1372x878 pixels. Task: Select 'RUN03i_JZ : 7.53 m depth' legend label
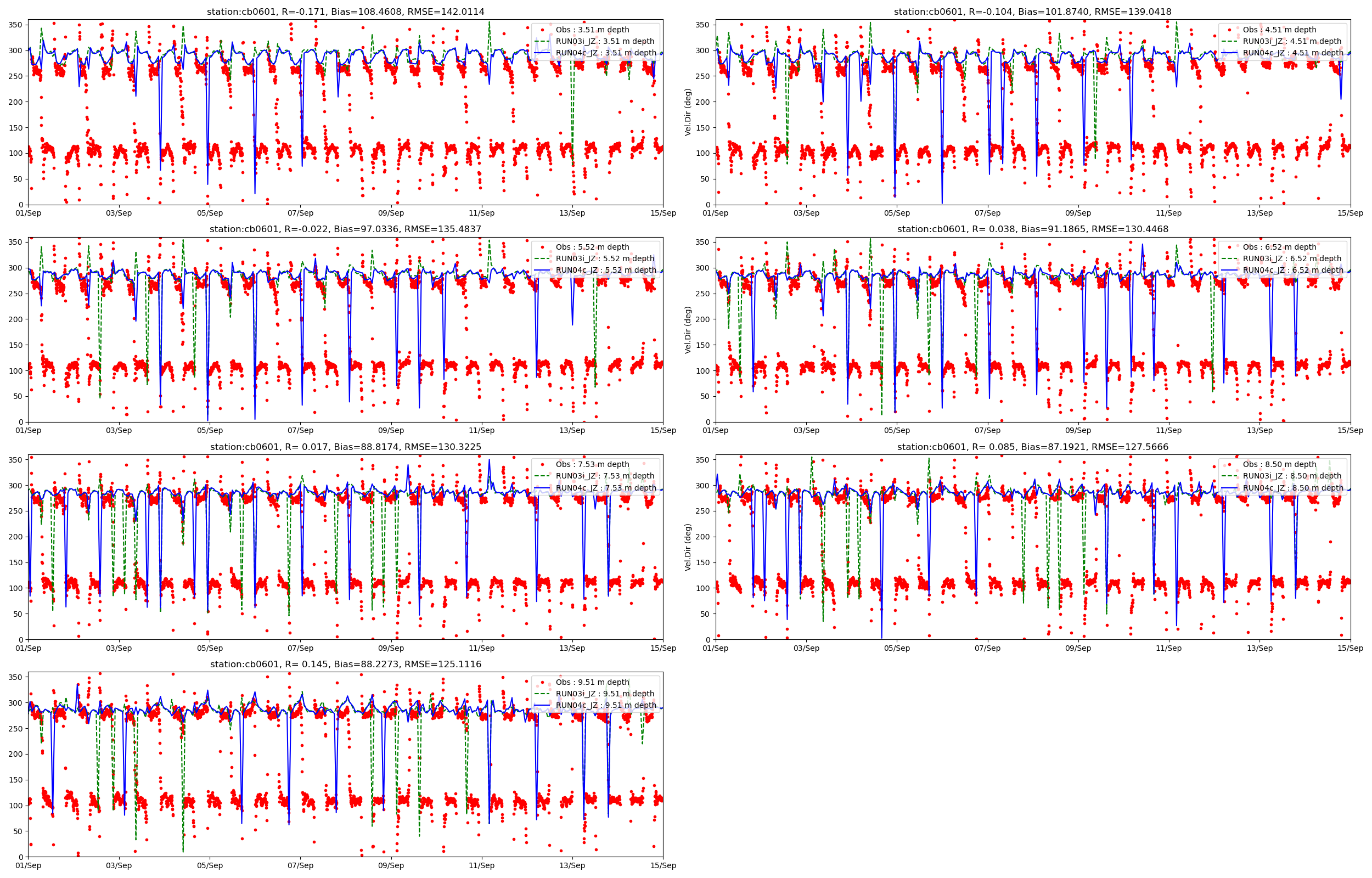pos(605,476)
